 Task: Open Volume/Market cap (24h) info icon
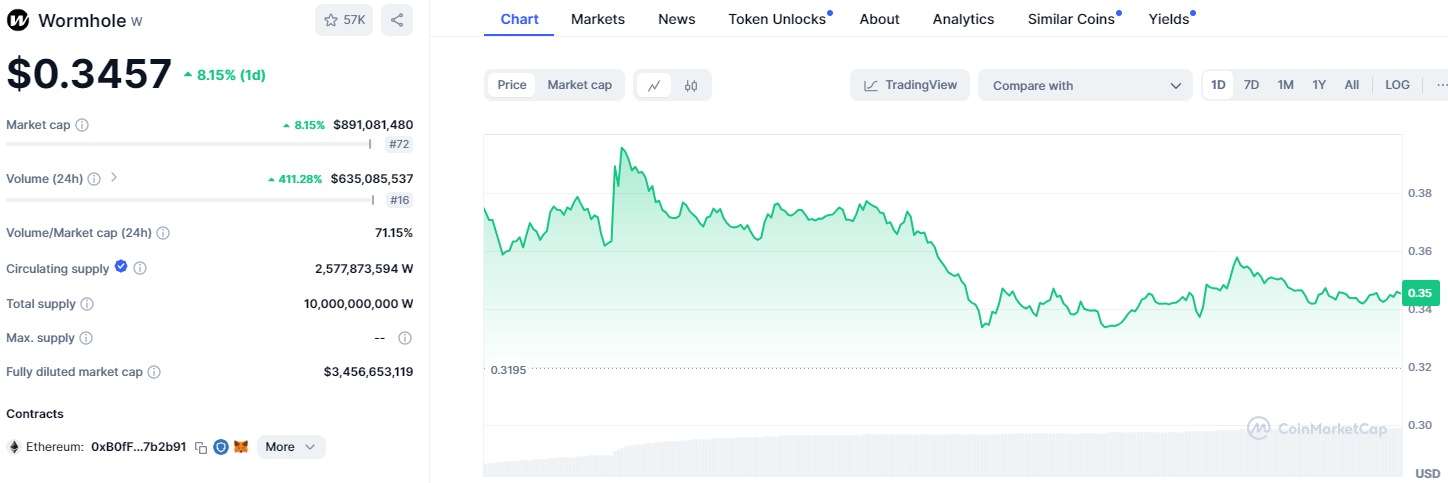(163, 233)
